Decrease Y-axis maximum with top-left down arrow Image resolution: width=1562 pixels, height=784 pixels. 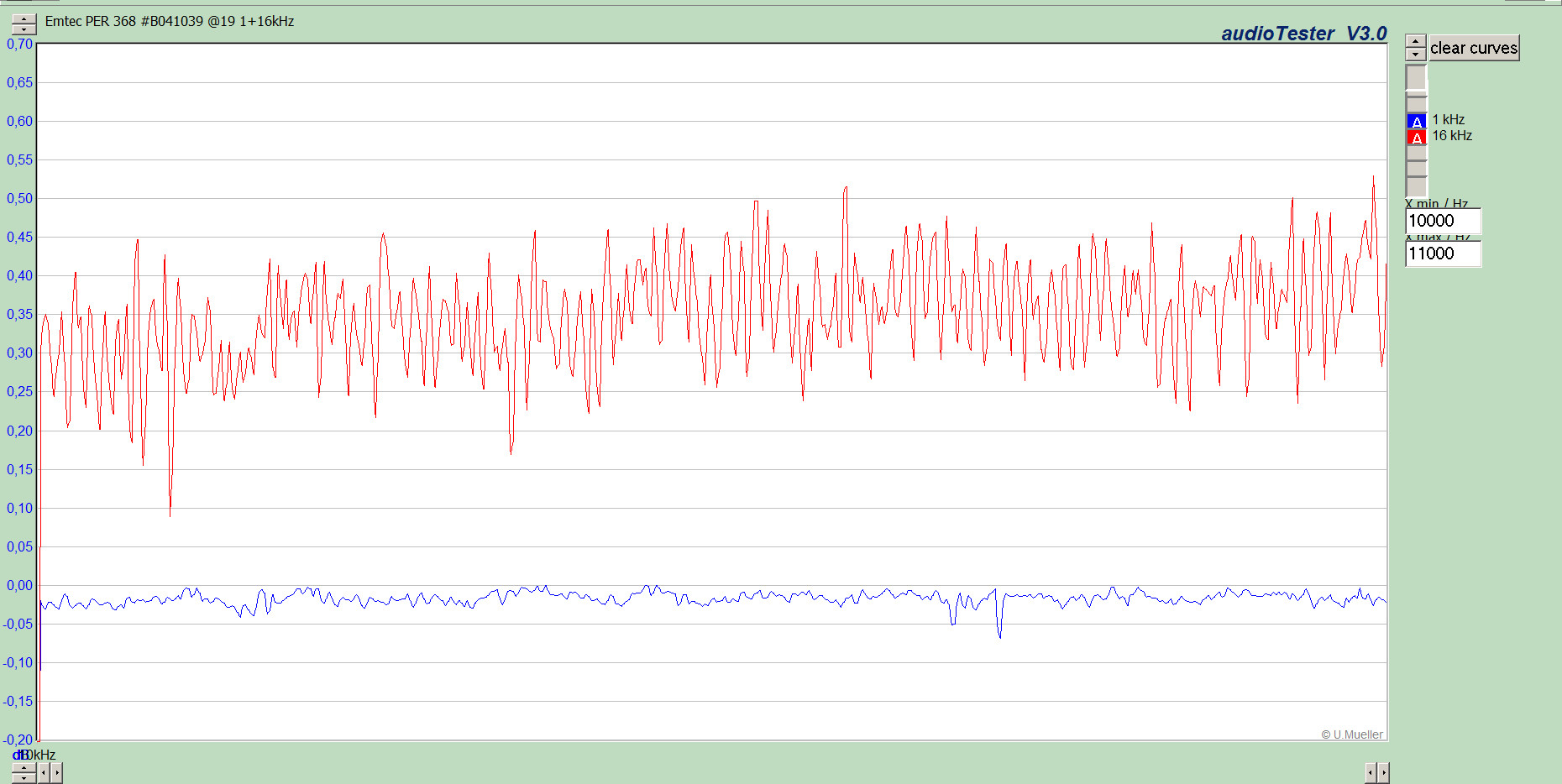coord(24,29)
